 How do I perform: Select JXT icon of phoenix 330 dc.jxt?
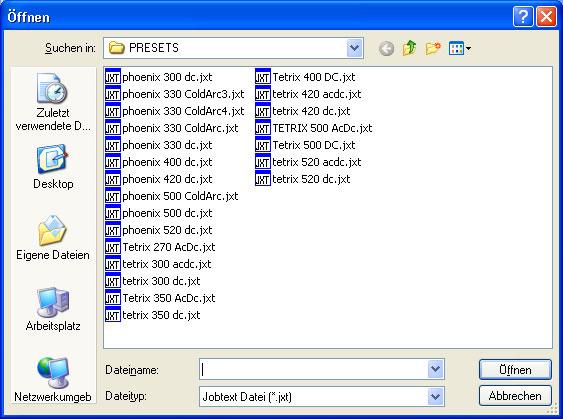point(112,145)
